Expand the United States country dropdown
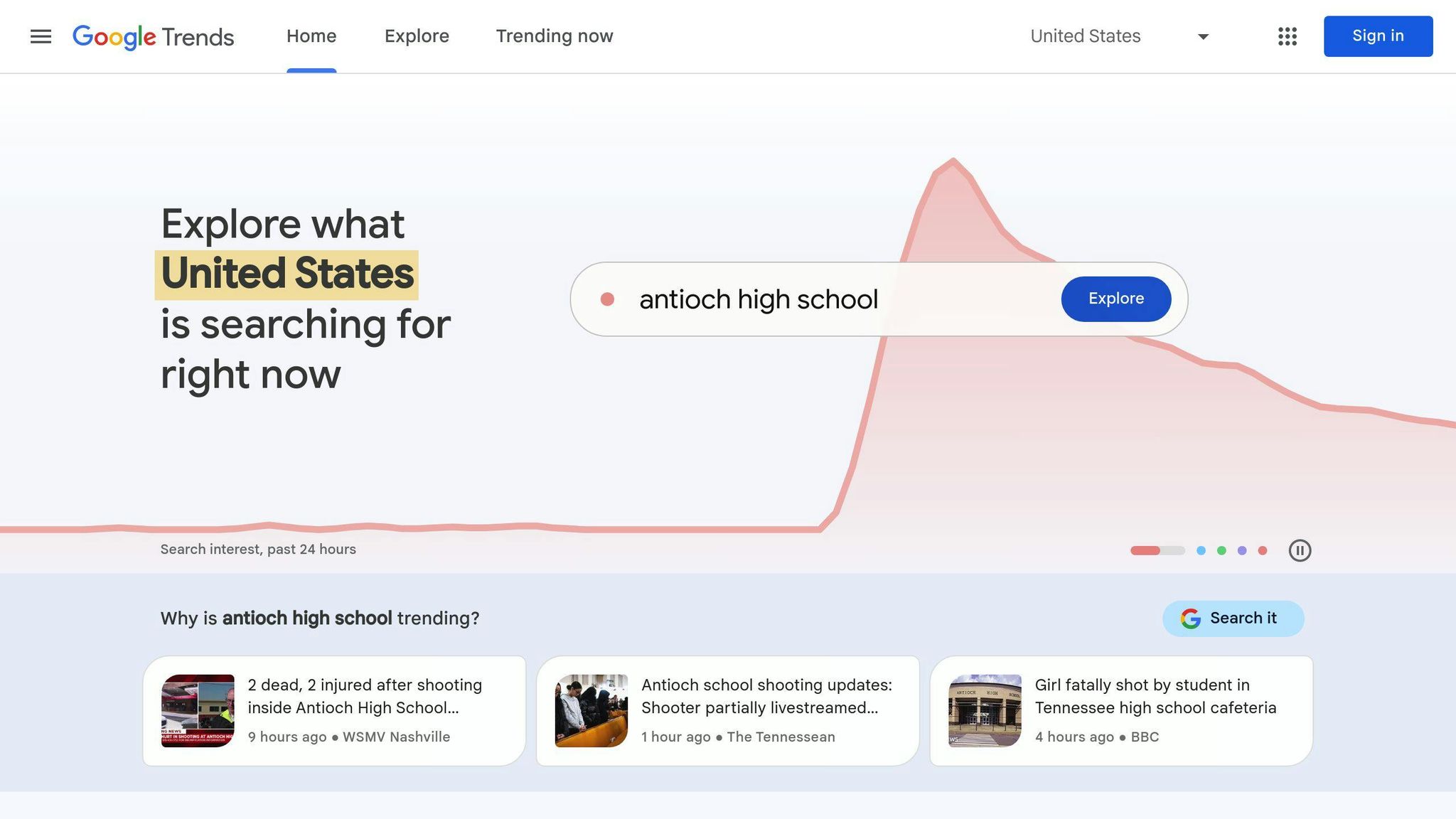Image resolution: width=1456 pixels, height=819 pixels. point(1086,36)
